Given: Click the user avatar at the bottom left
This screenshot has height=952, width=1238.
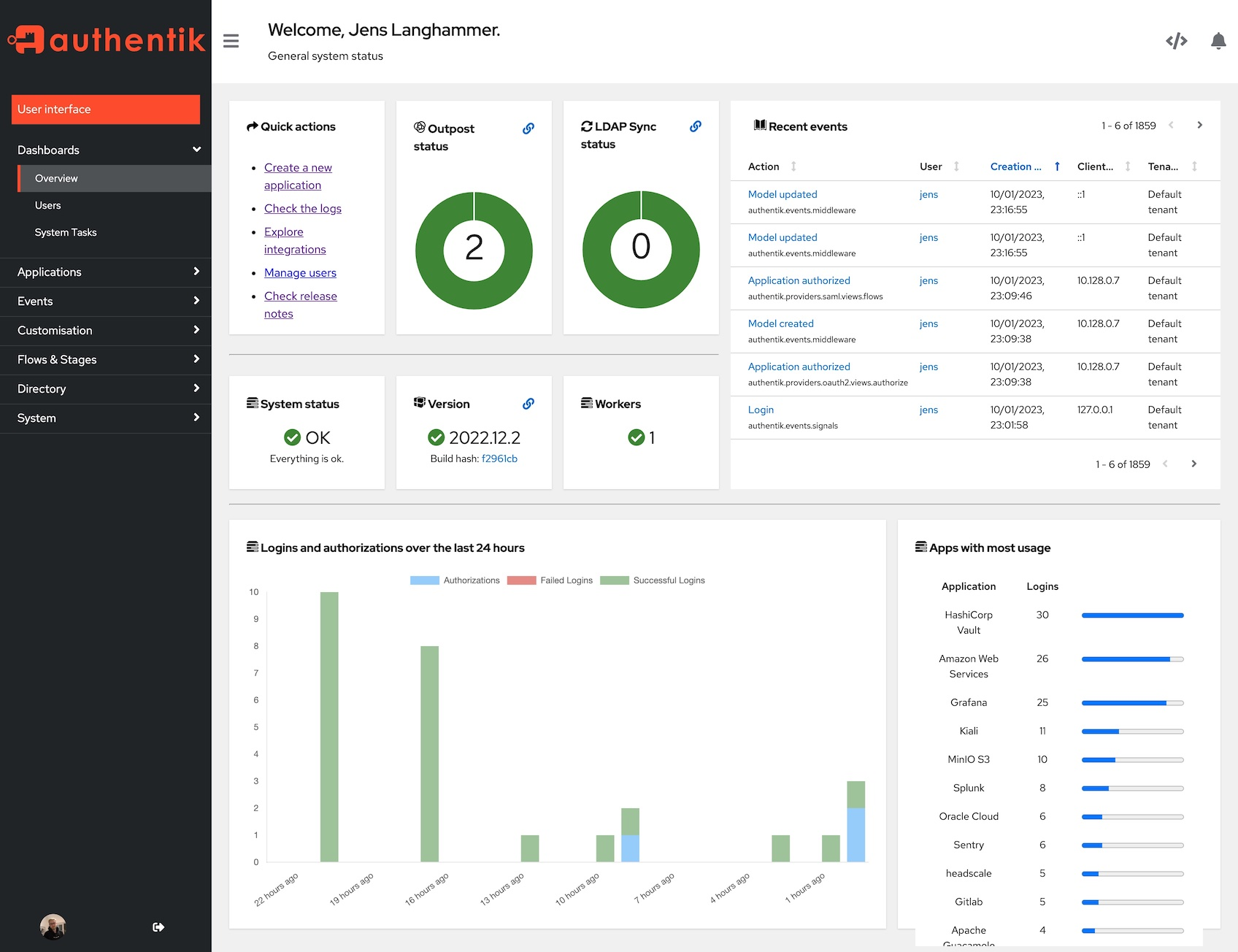Looking at the screenshot, I should click(x=52, y=926).
